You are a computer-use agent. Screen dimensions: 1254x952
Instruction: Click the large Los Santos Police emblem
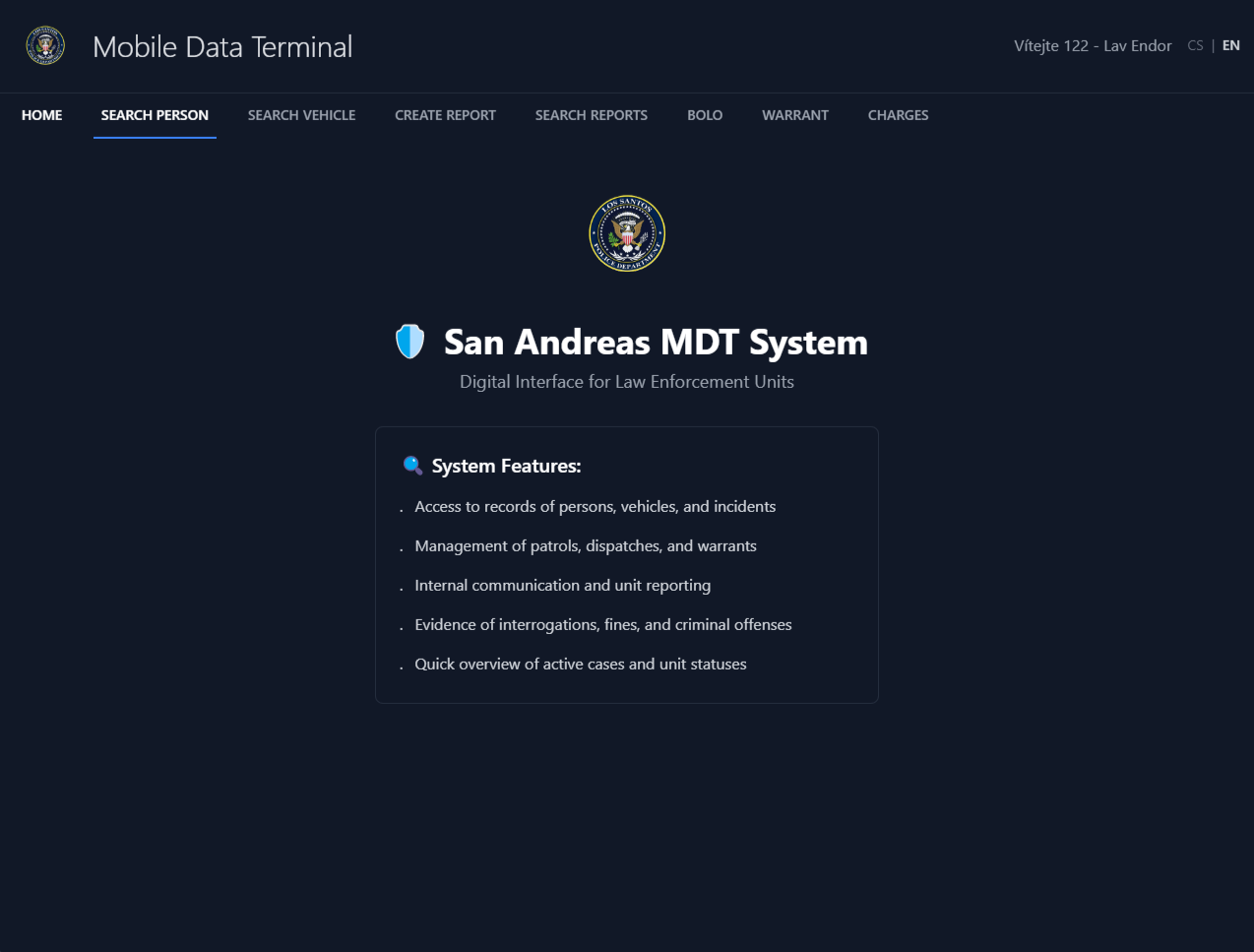click(x=627, y=233)
